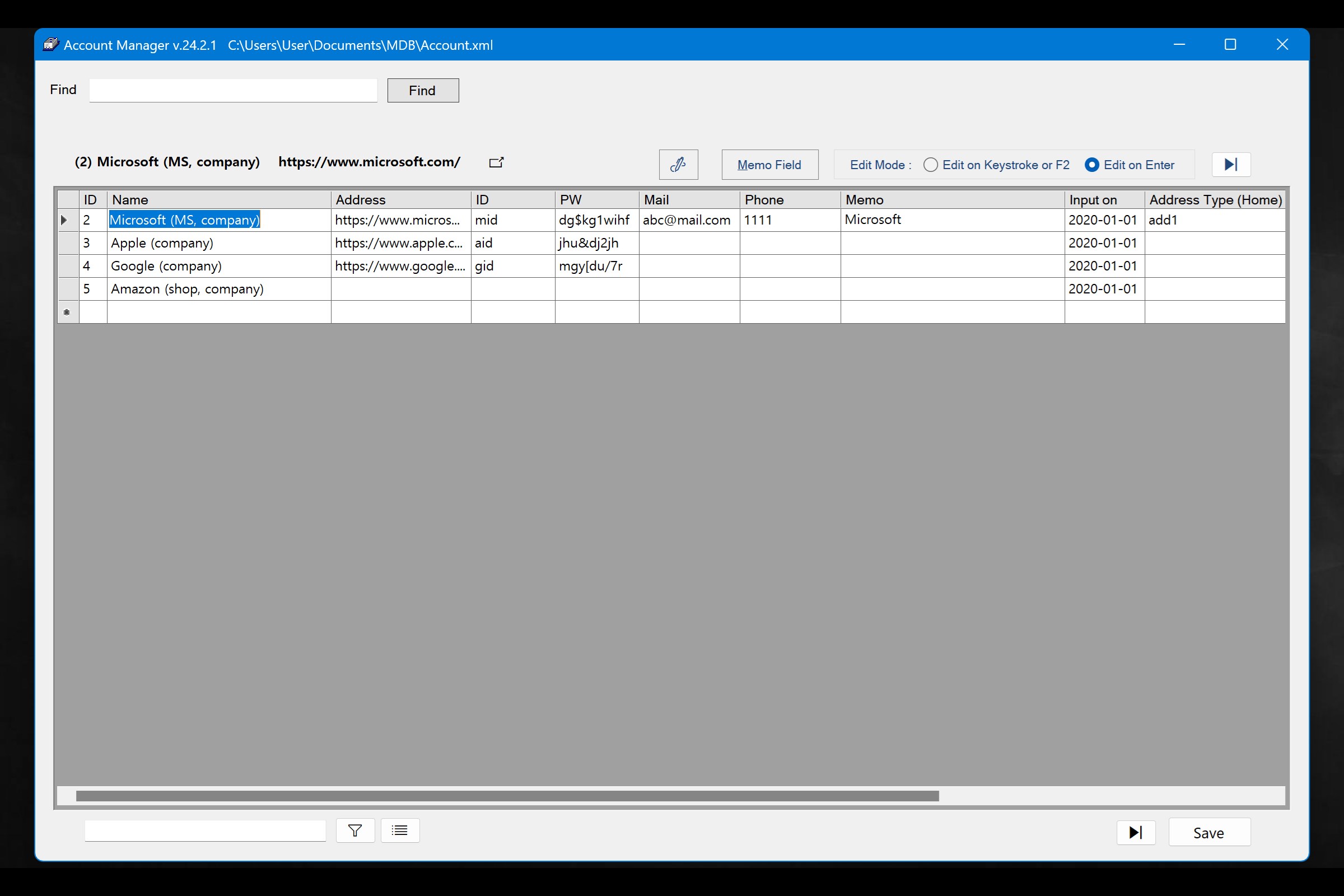Click the "abc@mail.com" mail cell
1344x896 pixels.
click(x=690, y=220)
